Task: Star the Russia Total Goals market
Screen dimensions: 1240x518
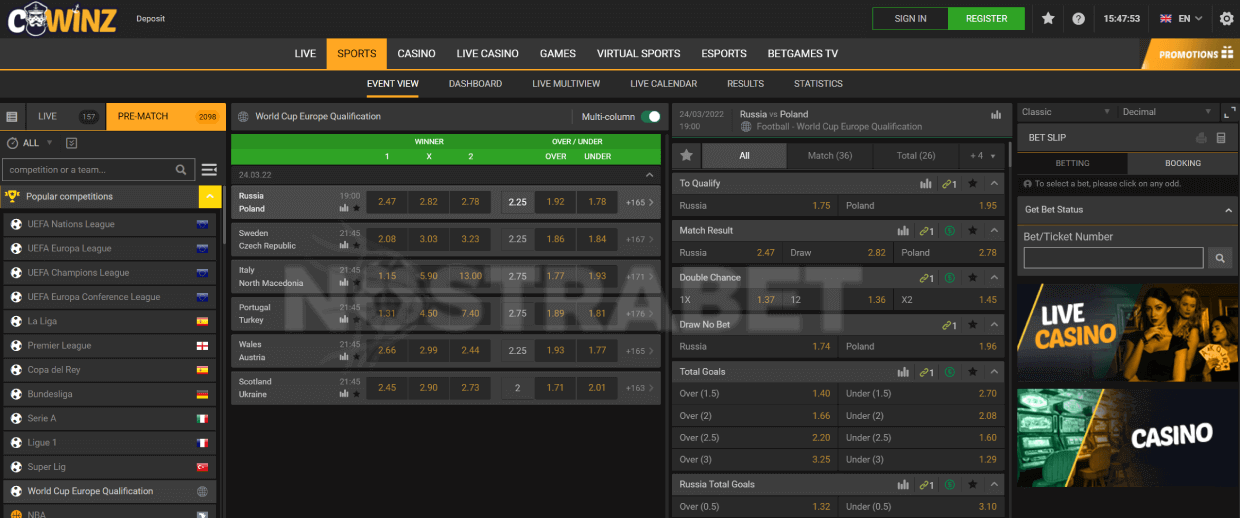Action: [972, 485]
